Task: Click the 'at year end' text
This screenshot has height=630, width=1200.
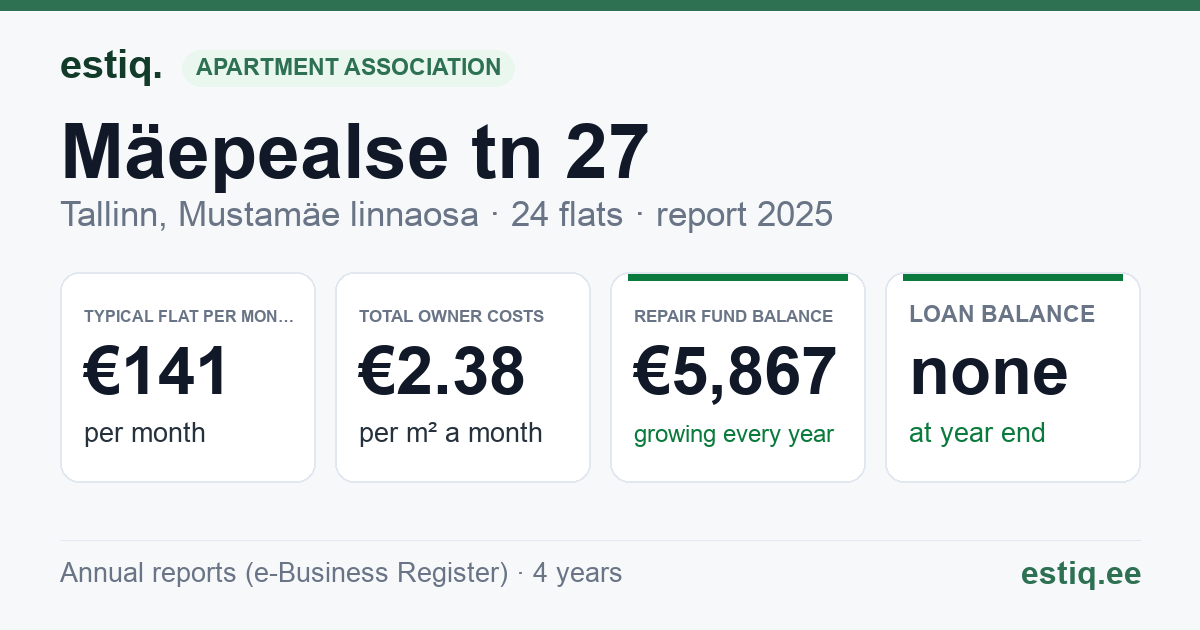Action: (x=977, y=433)
